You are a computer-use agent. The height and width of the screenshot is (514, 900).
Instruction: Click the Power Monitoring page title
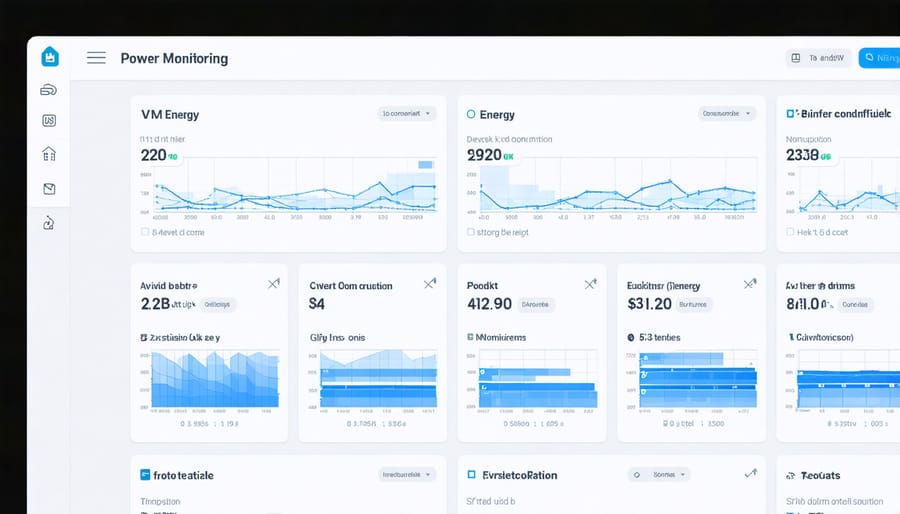pyautogui.click(x=174, y=59)
